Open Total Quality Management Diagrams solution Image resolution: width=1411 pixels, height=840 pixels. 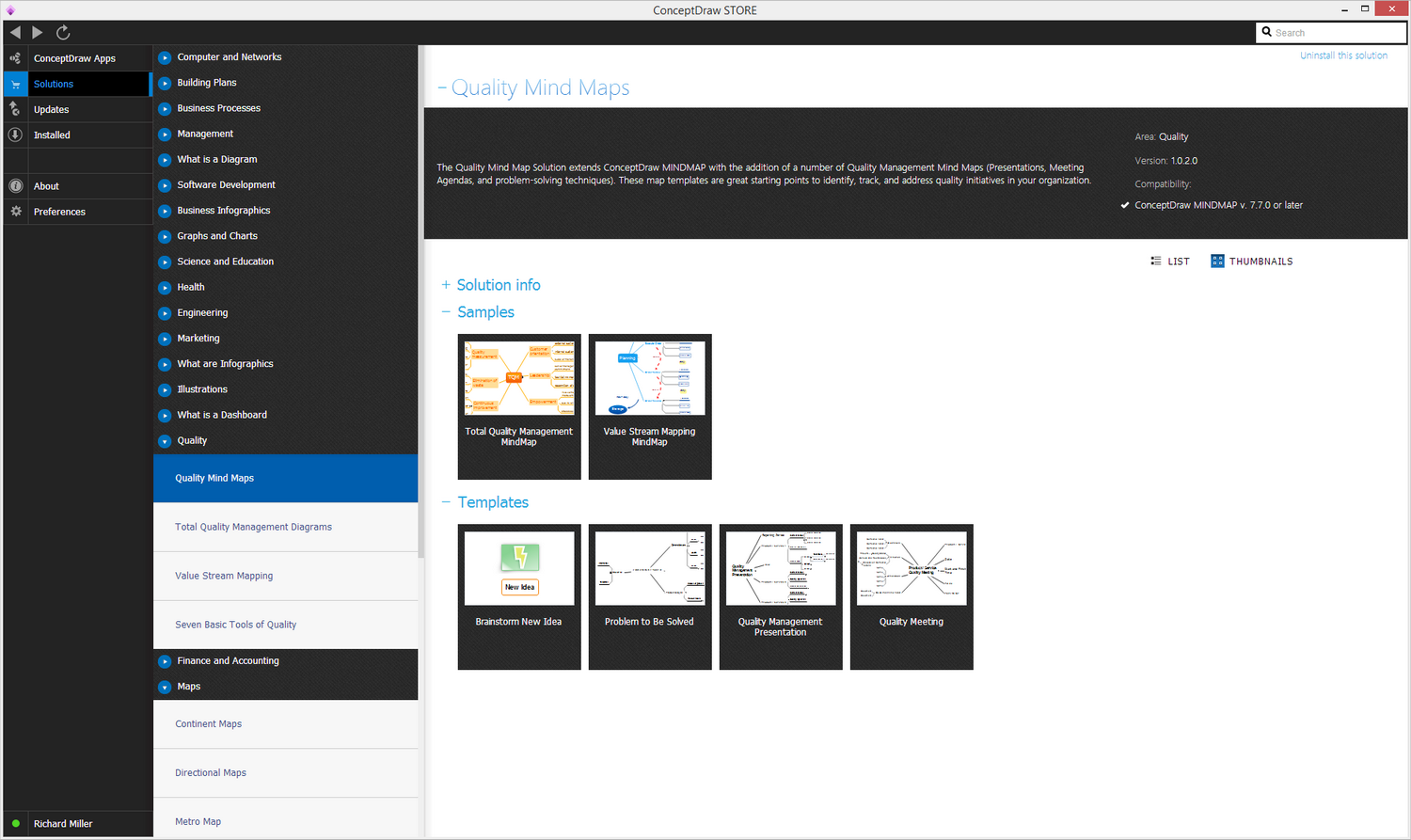285,527
